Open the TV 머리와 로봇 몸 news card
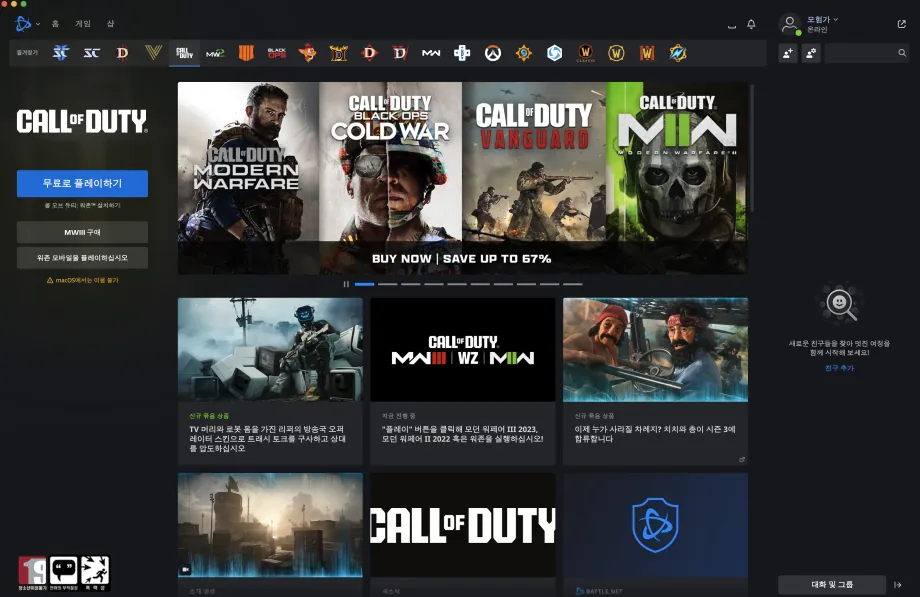Screen dimensions: 920x597 (x=270, y=382)
